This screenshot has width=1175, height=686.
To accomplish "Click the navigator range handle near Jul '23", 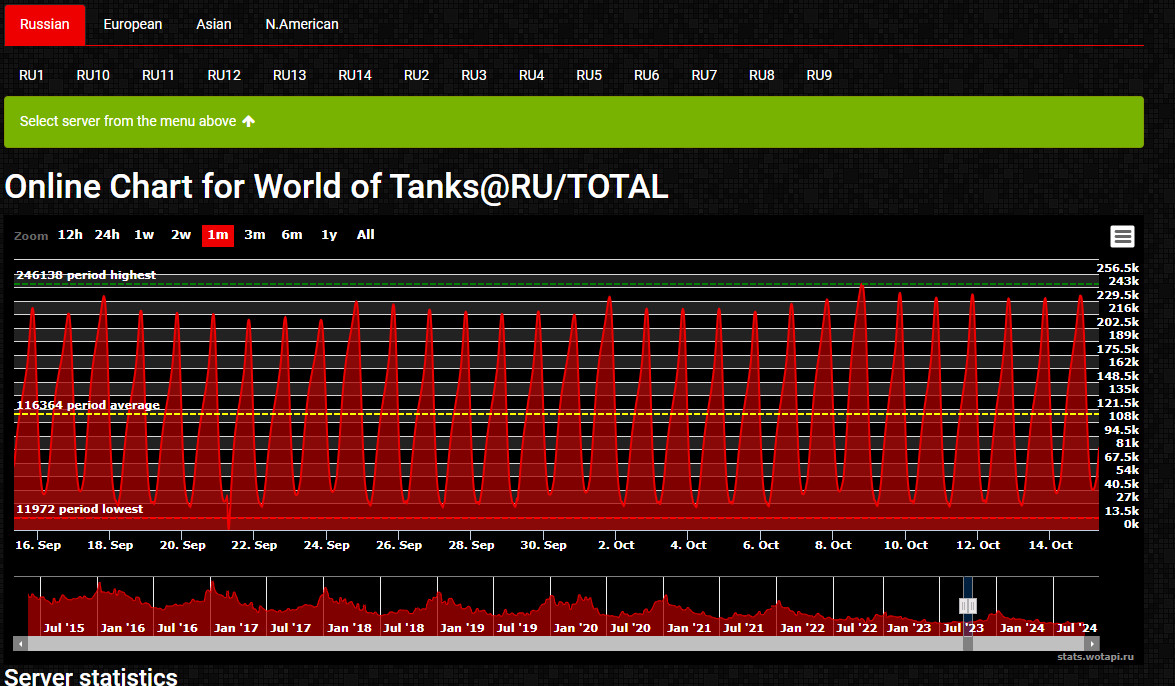I will coord(968,606).
